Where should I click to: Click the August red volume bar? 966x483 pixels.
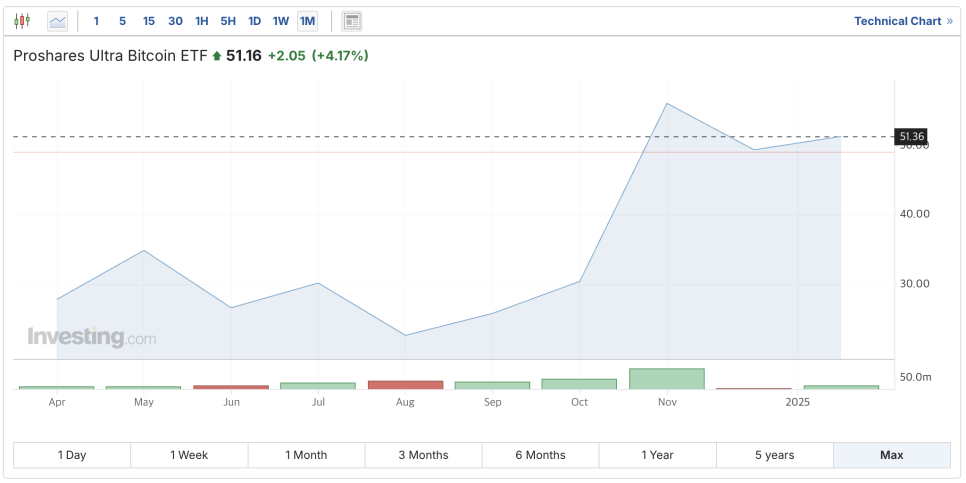(x=405, y=384)
